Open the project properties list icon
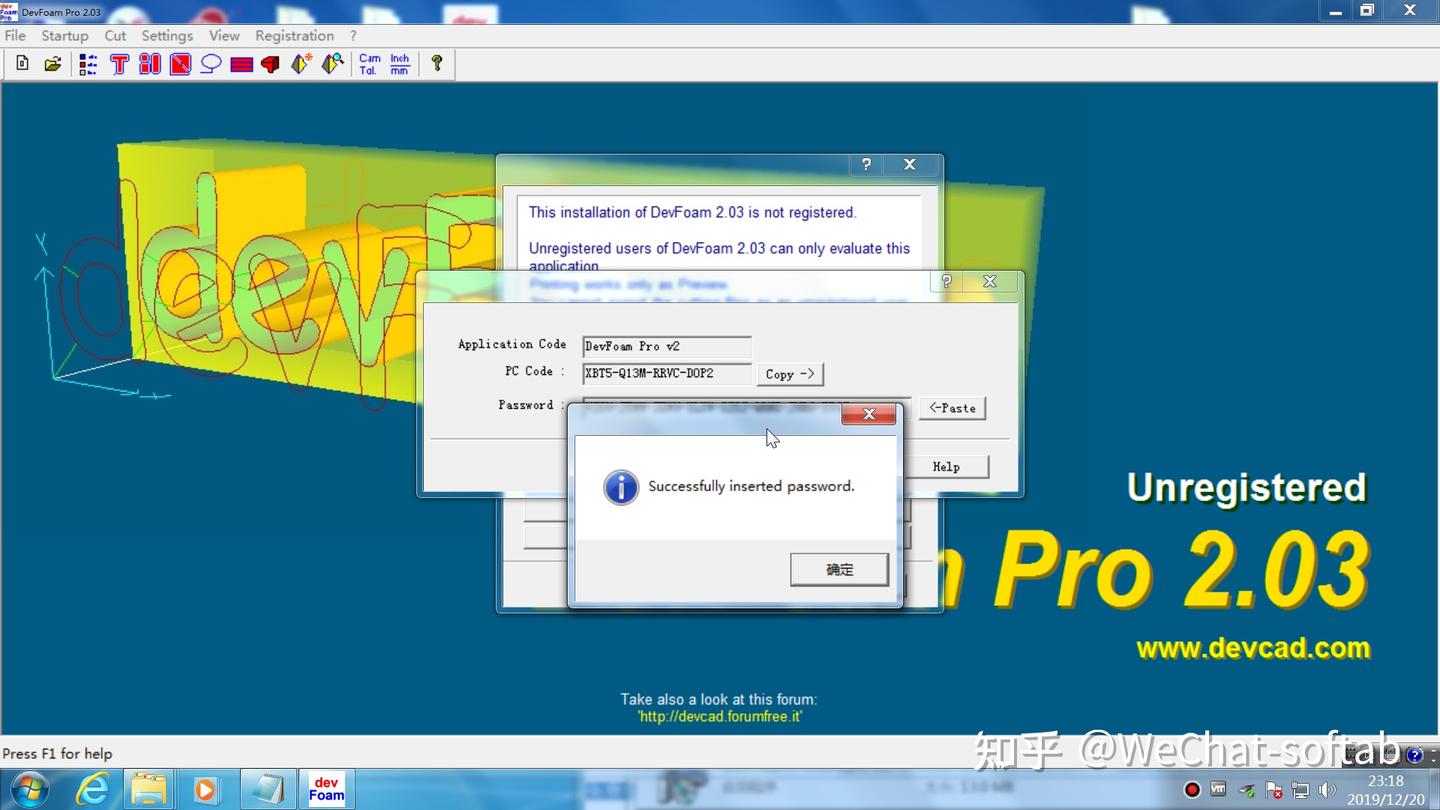This screenshot has width=1440, height=810. coord(88,62)
